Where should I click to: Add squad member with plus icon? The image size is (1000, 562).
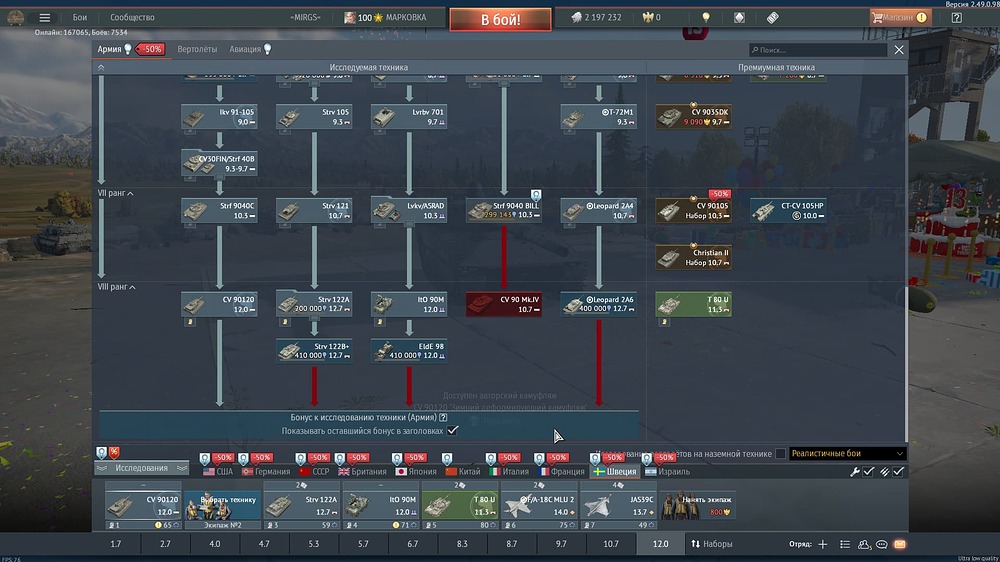tap(822, 544)
